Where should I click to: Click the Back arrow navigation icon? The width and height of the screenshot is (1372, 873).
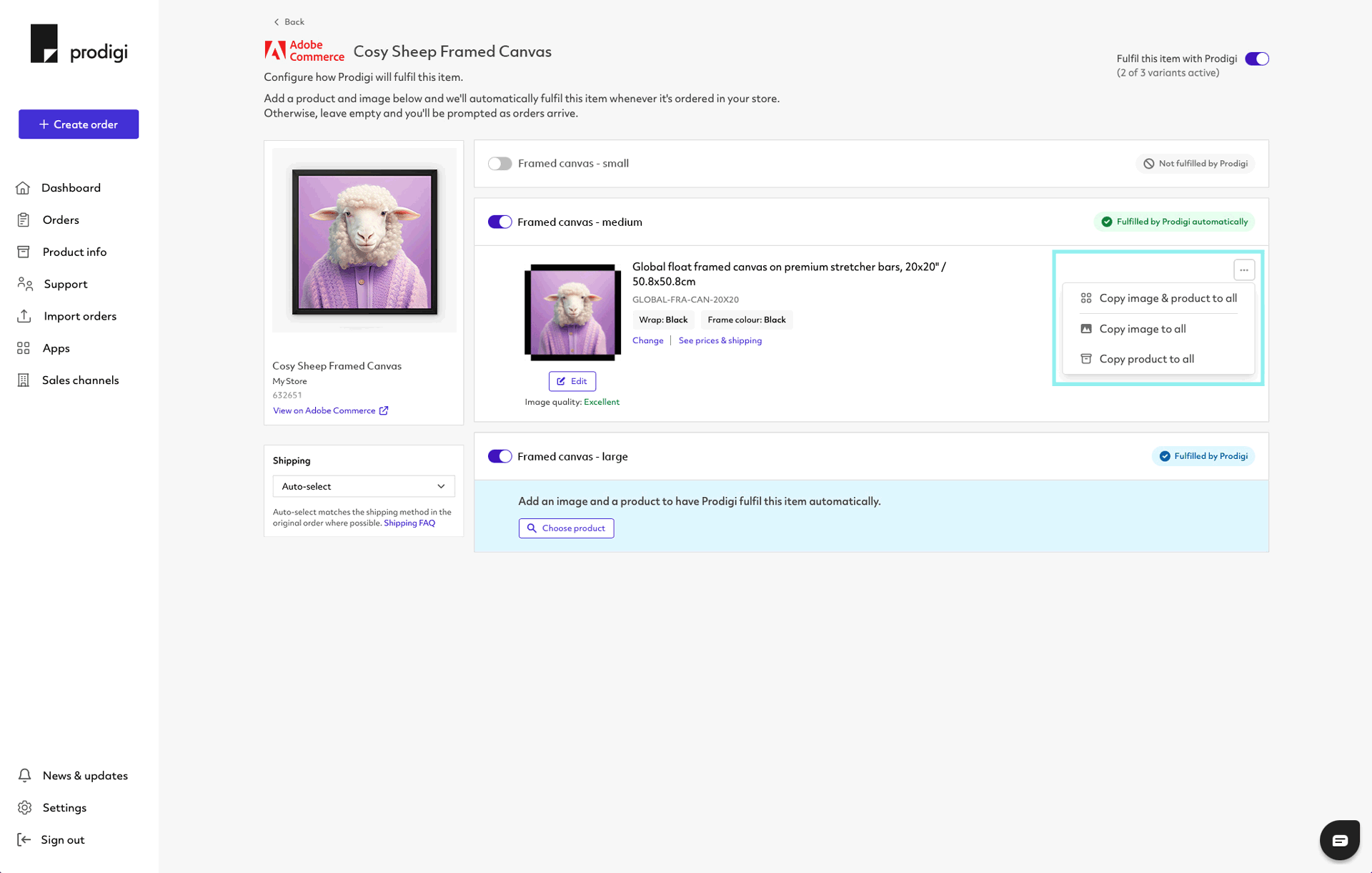(x=276, y=22)
